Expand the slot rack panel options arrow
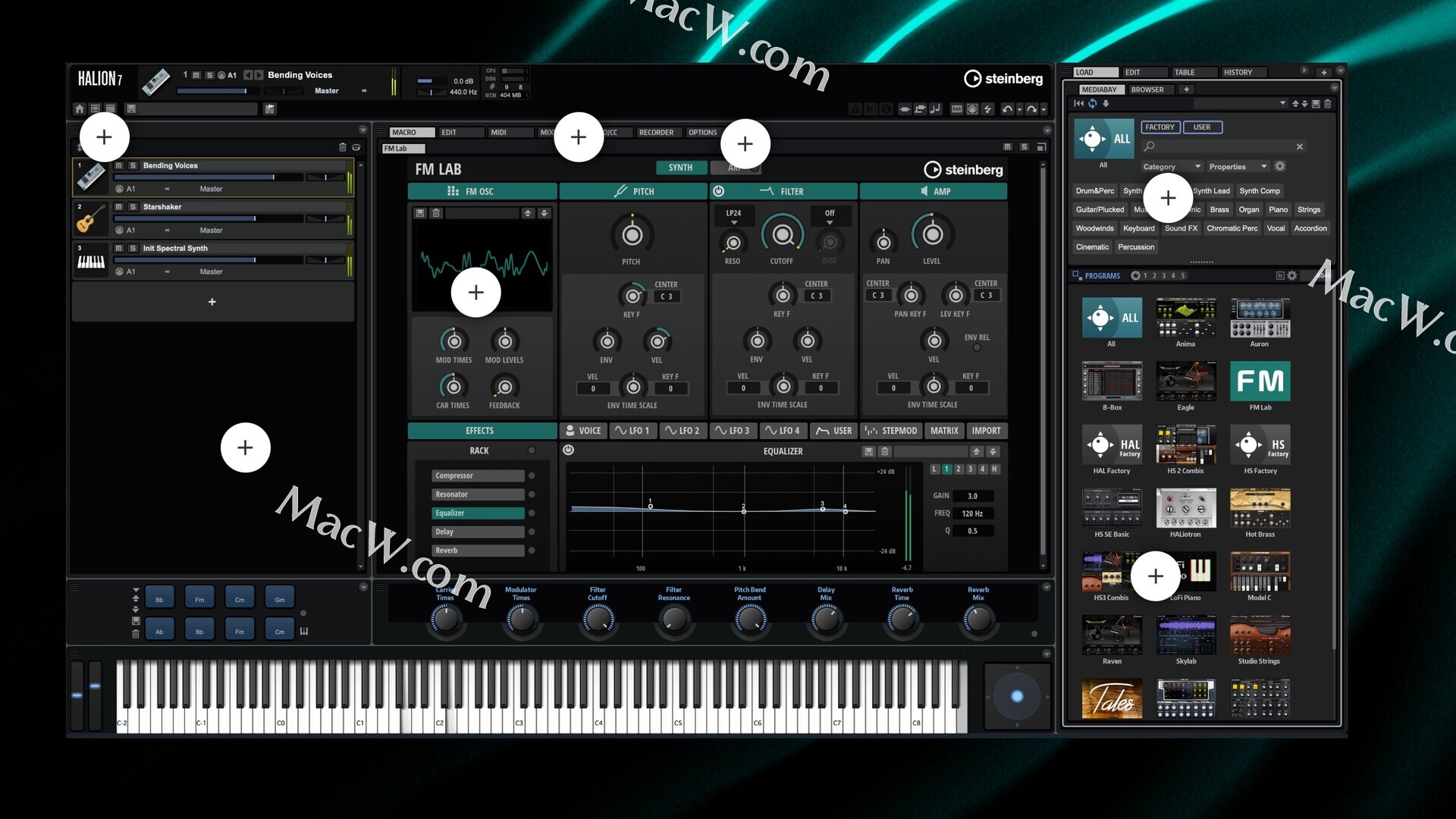 click(363, 130)
